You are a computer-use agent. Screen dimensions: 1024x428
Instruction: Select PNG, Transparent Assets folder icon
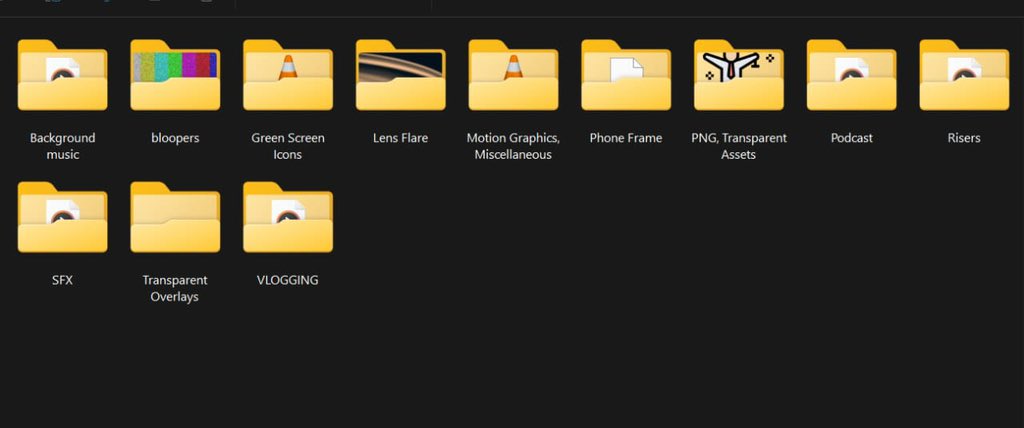(739, 75)
